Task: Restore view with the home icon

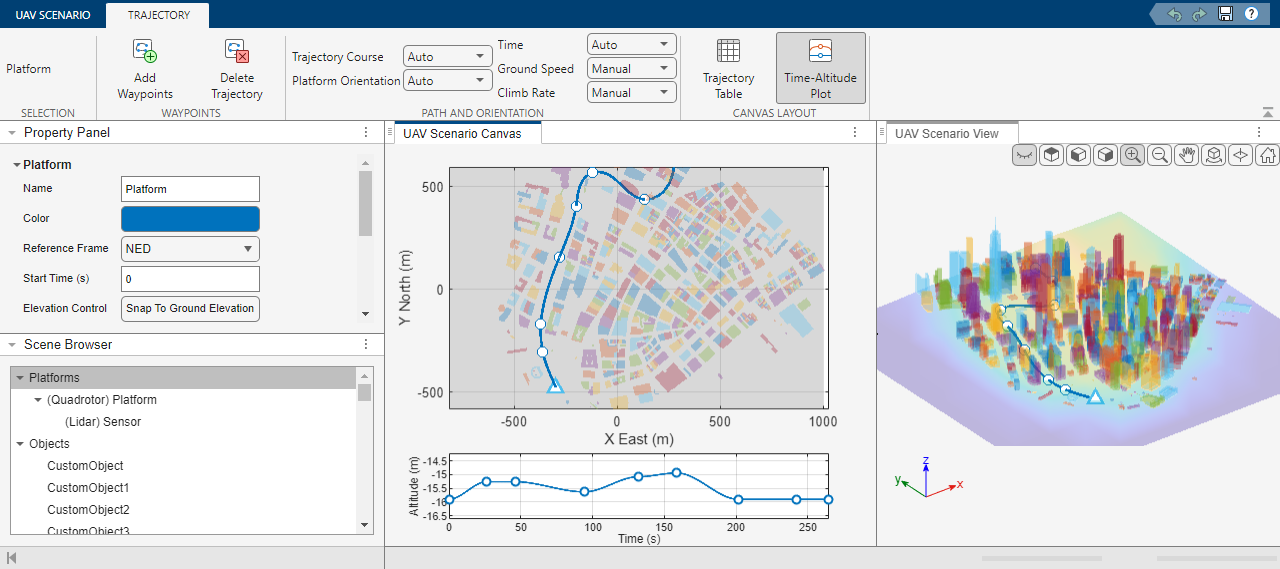Action: pos(1267,155)
